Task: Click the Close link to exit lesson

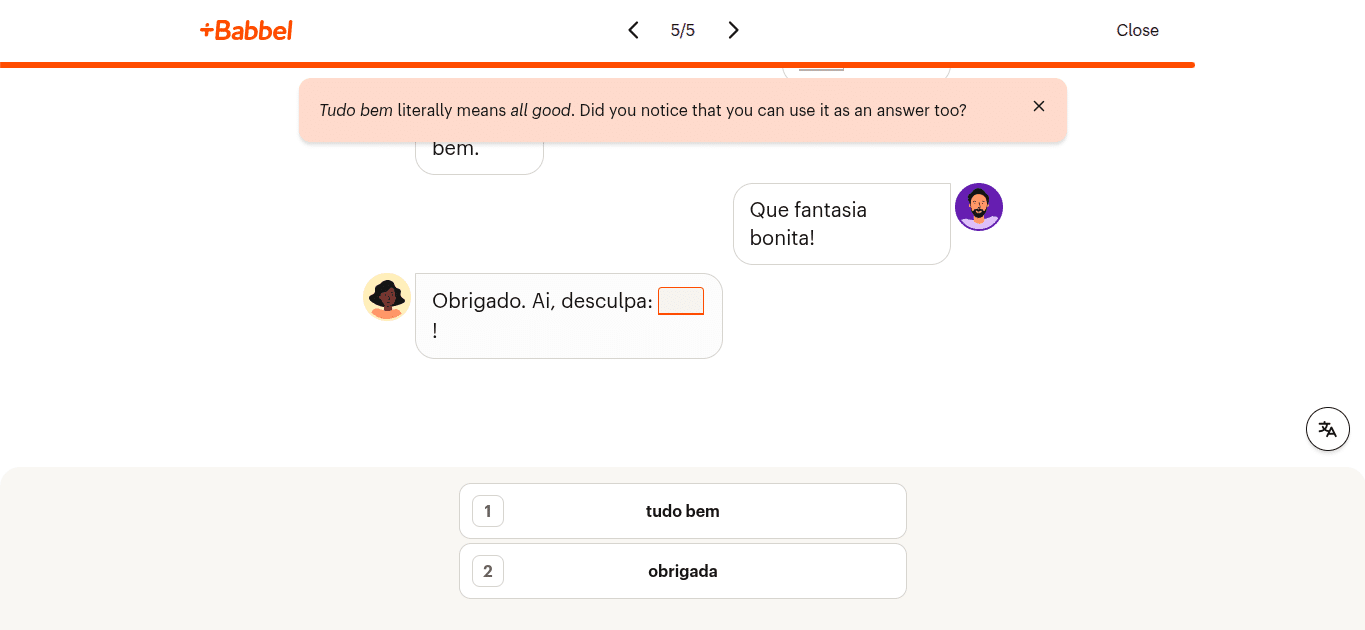Action: coord(1137,30)
